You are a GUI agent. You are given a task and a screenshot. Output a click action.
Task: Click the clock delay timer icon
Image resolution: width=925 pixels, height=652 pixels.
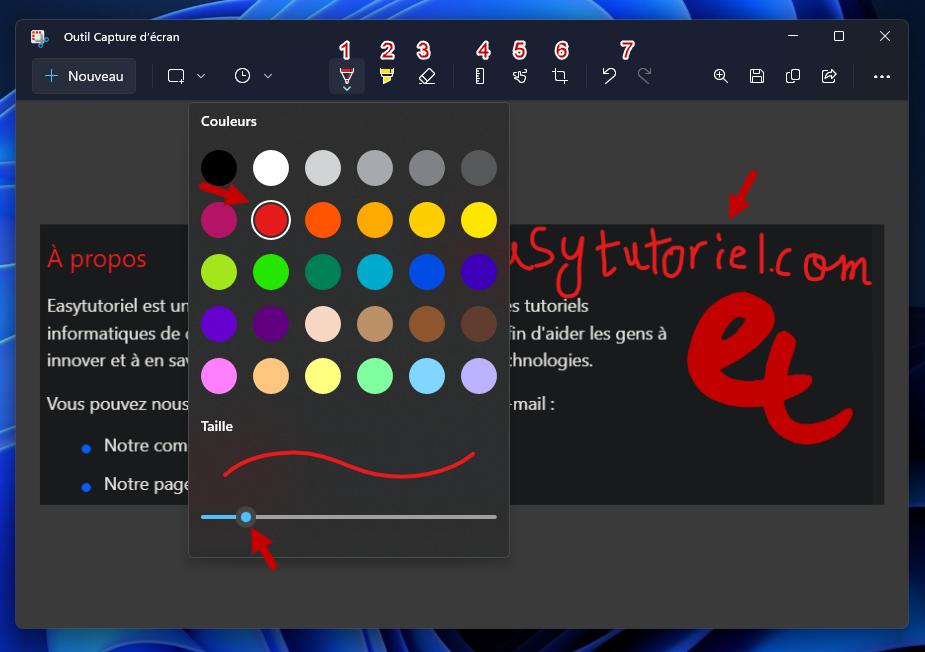(x=242, y=76)
